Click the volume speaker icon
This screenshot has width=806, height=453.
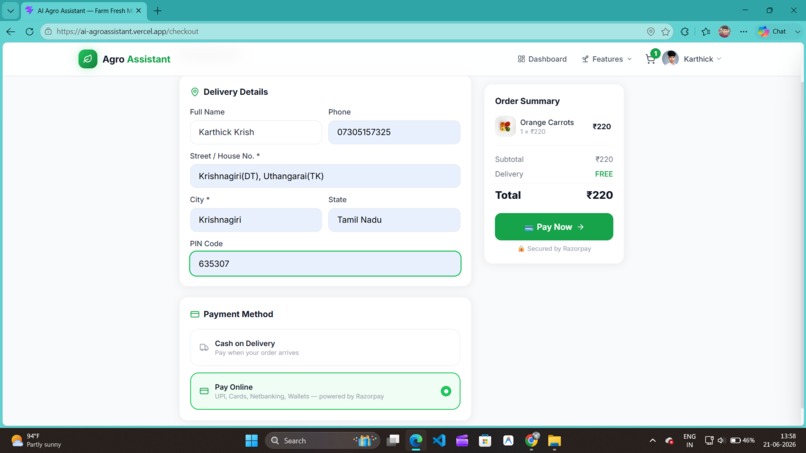point(721,440)
